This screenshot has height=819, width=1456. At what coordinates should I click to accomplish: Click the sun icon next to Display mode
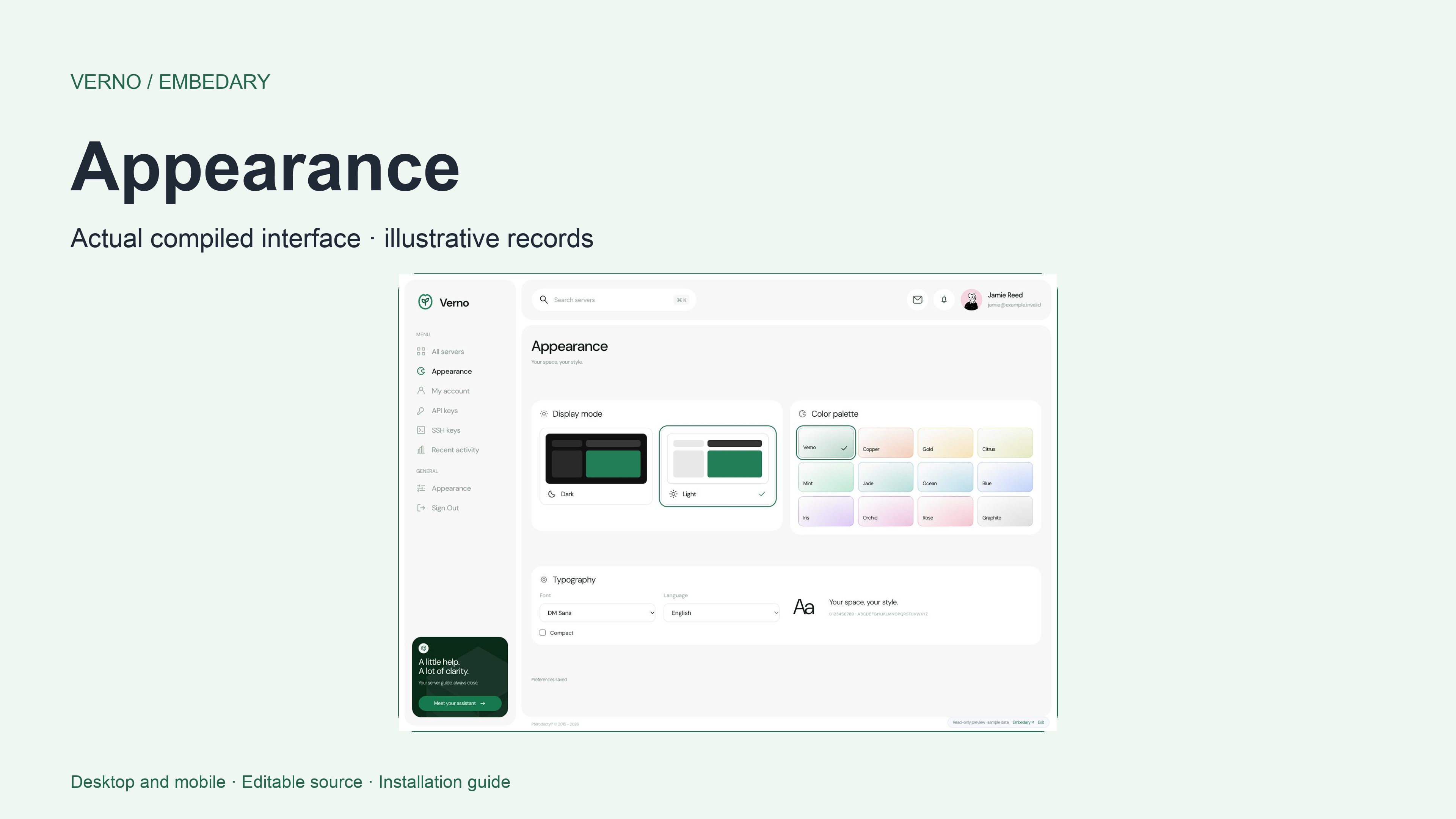click(x=544, y=414)
